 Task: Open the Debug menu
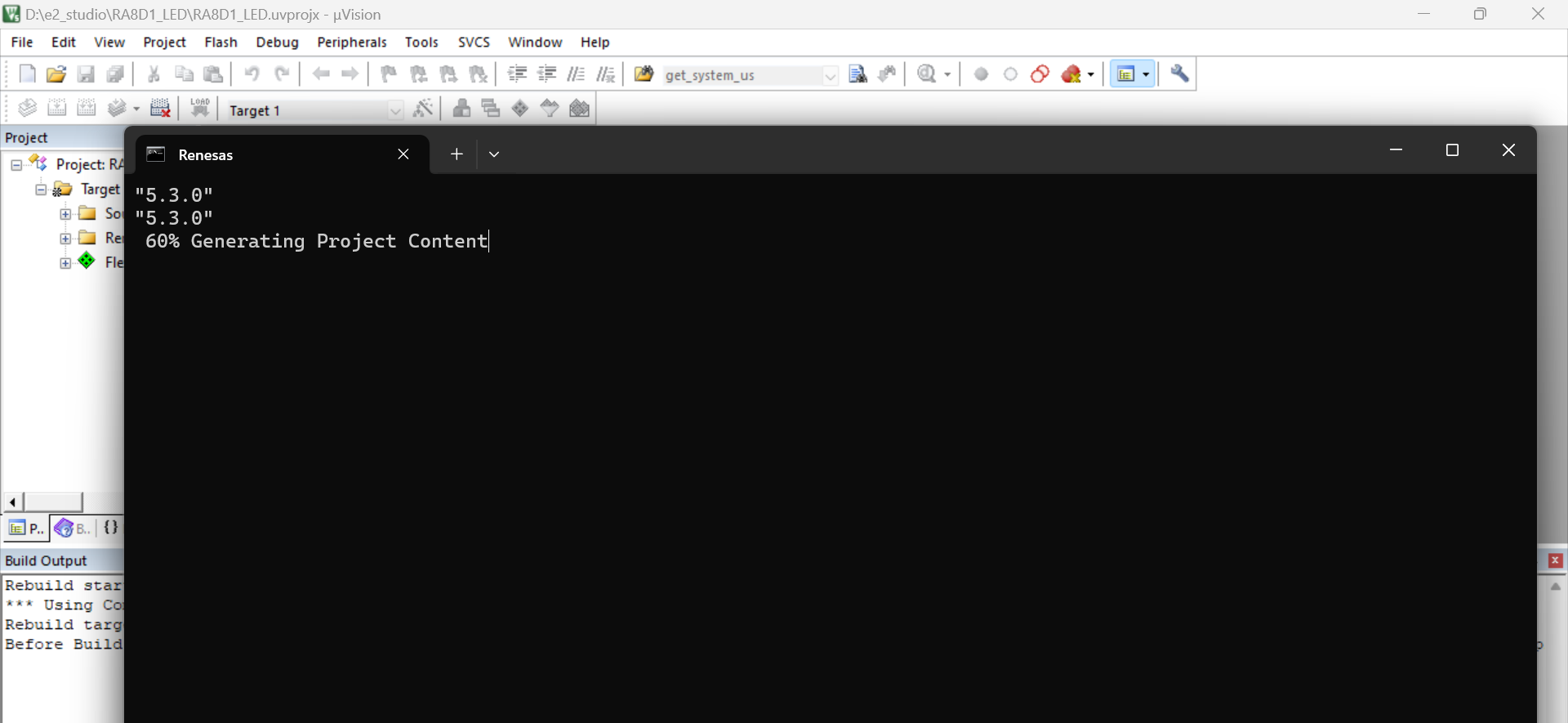[x=277, y=42]
